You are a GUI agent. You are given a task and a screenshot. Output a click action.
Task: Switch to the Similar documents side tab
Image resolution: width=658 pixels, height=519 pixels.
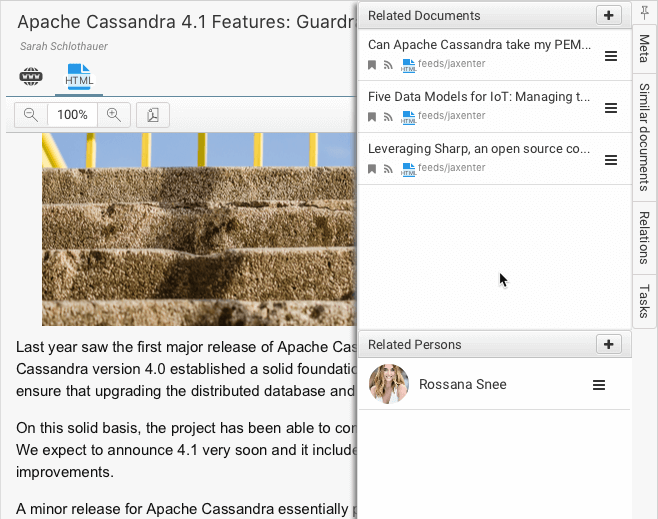point(644,130)
